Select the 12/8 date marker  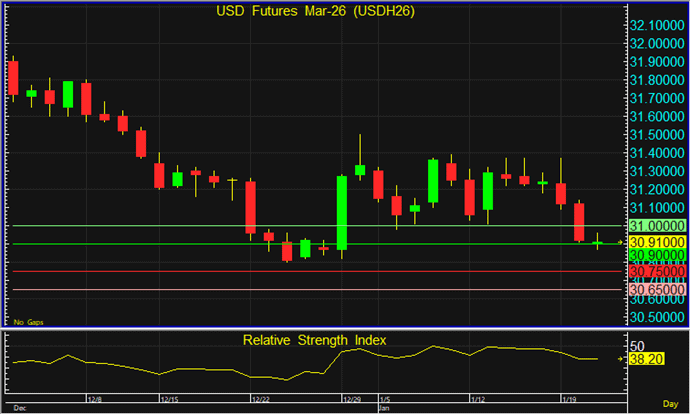[96, 399]
